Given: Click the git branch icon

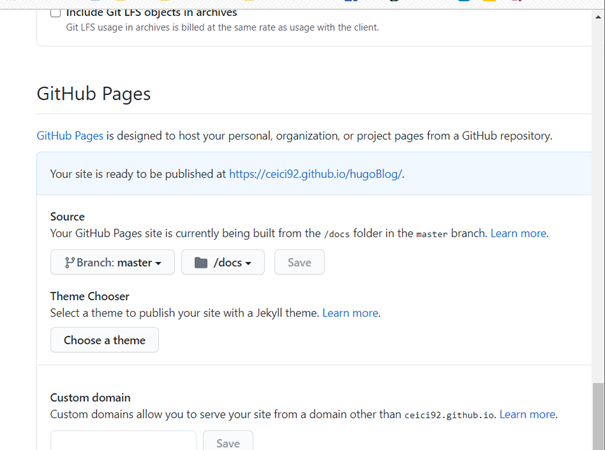Looking at the screenshot, I should tap(69, 263).
